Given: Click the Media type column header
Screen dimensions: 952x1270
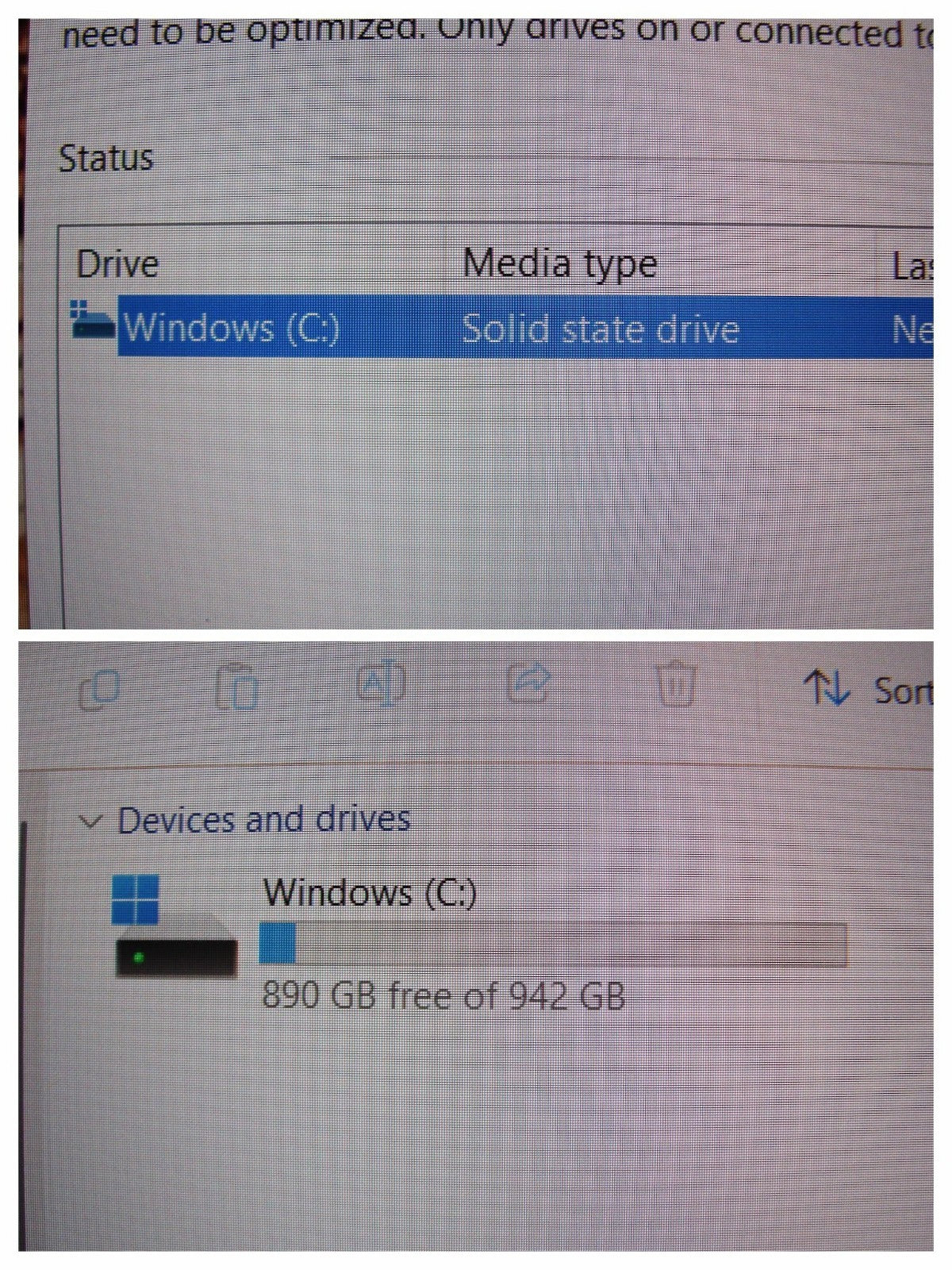Looking at the screenshot, I should 560,264.
